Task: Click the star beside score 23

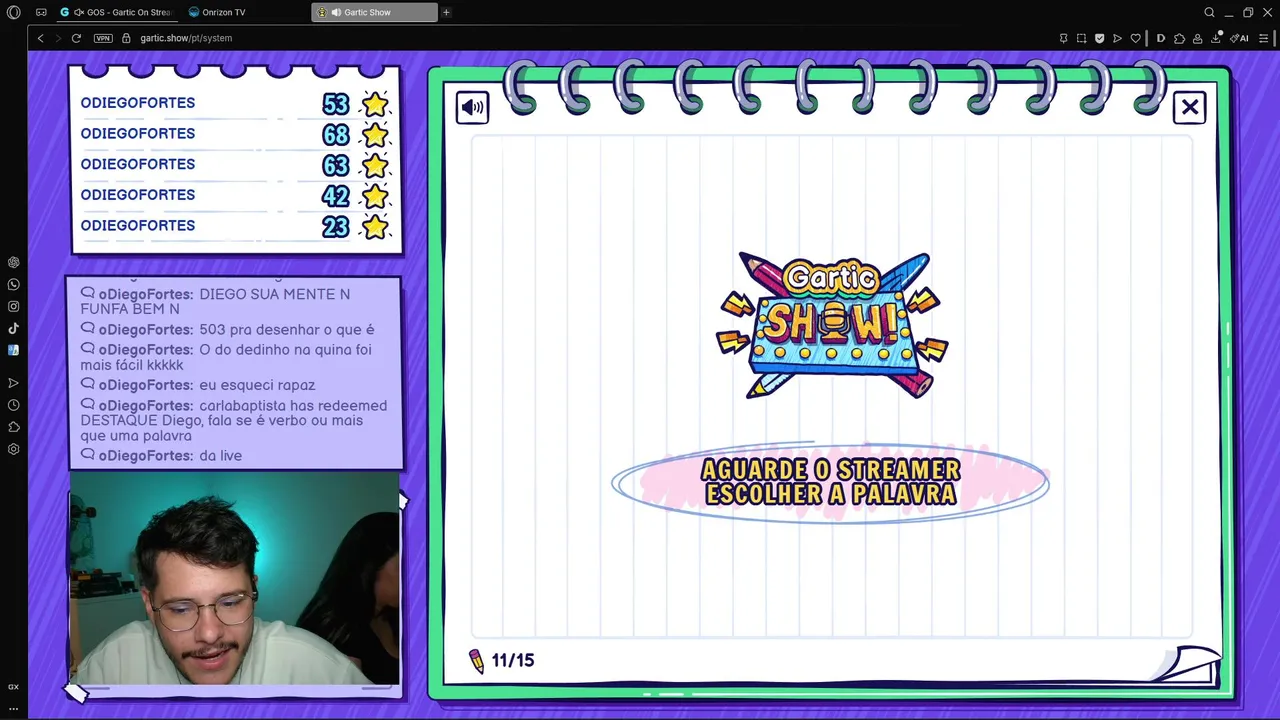Action: point(375,227)
